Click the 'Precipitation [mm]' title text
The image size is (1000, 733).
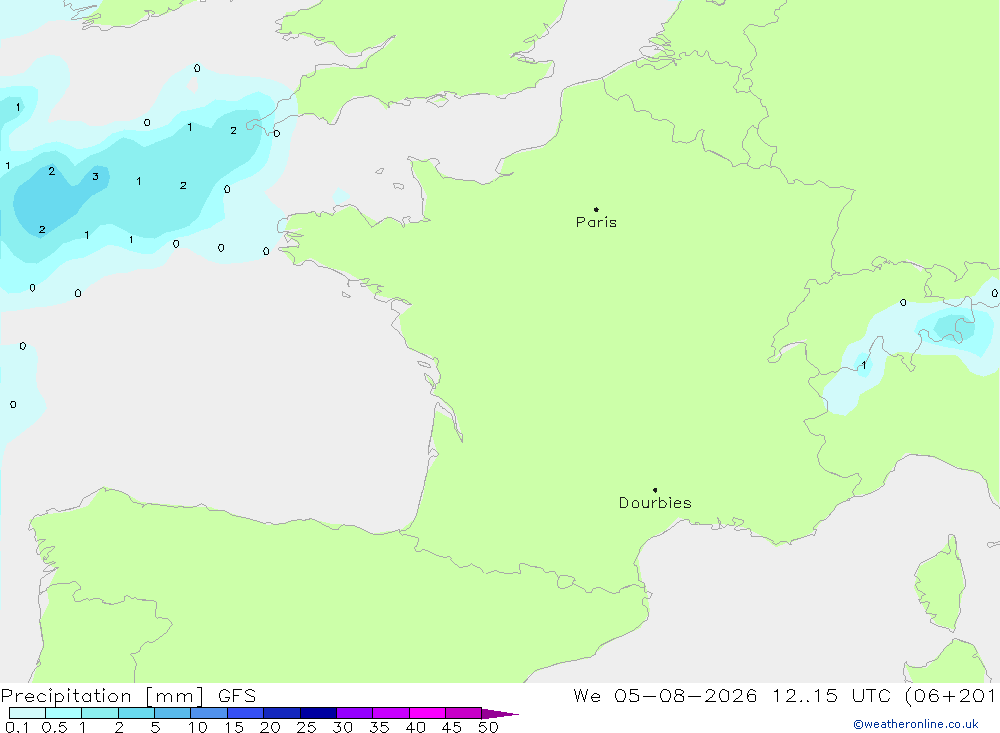102,696
